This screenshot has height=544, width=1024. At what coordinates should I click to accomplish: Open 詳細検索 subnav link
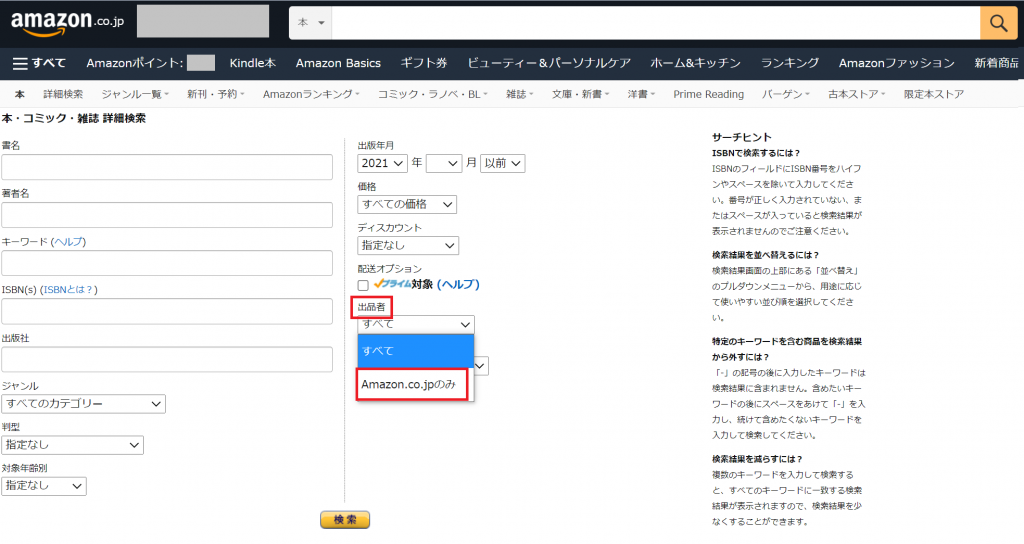(x=63, y=94)
